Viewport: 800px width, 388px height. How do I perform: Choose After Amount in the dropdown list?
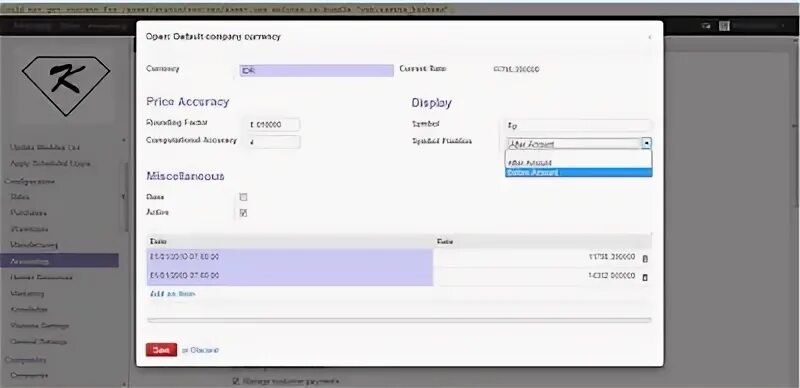(x=579, y=163)
